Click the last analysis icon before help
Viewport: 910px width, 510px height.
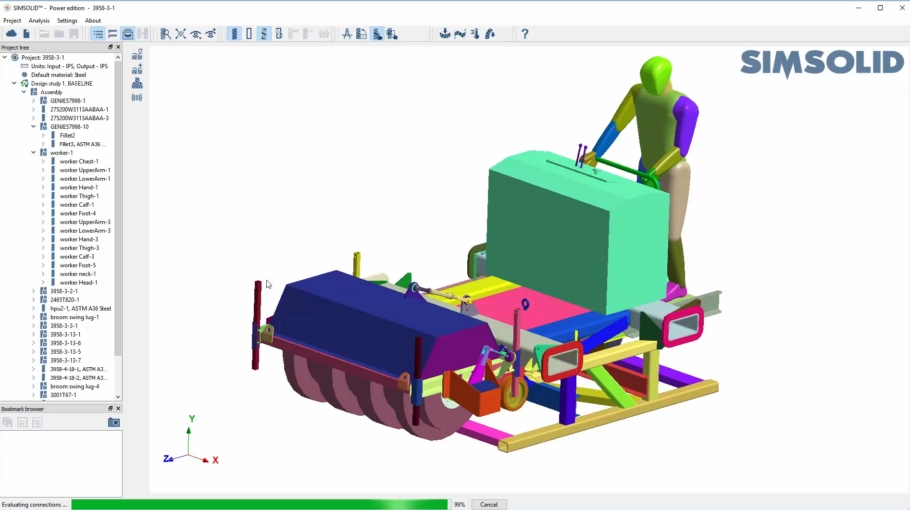(490, 34)
